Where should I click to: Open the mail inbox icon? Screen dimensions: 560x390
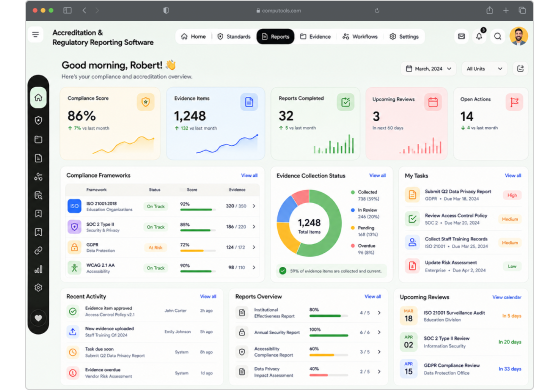coord(461,36)
